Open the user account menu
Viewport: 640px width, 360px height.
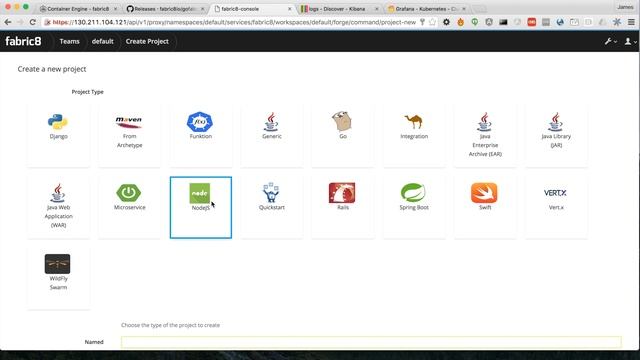click(x=630, y=41)
